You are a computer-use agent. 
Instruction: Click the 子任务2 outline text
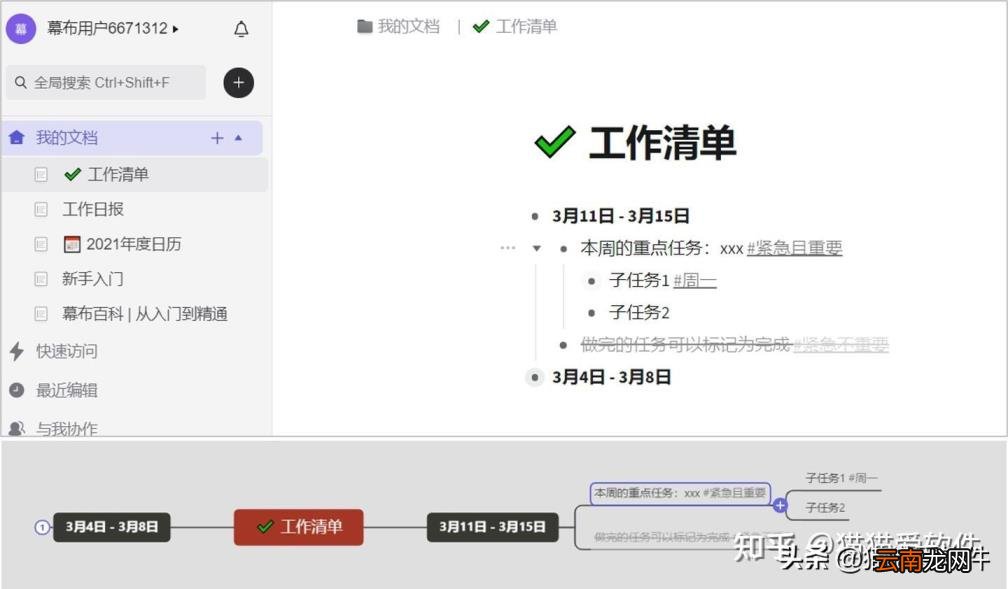(639, 313)
